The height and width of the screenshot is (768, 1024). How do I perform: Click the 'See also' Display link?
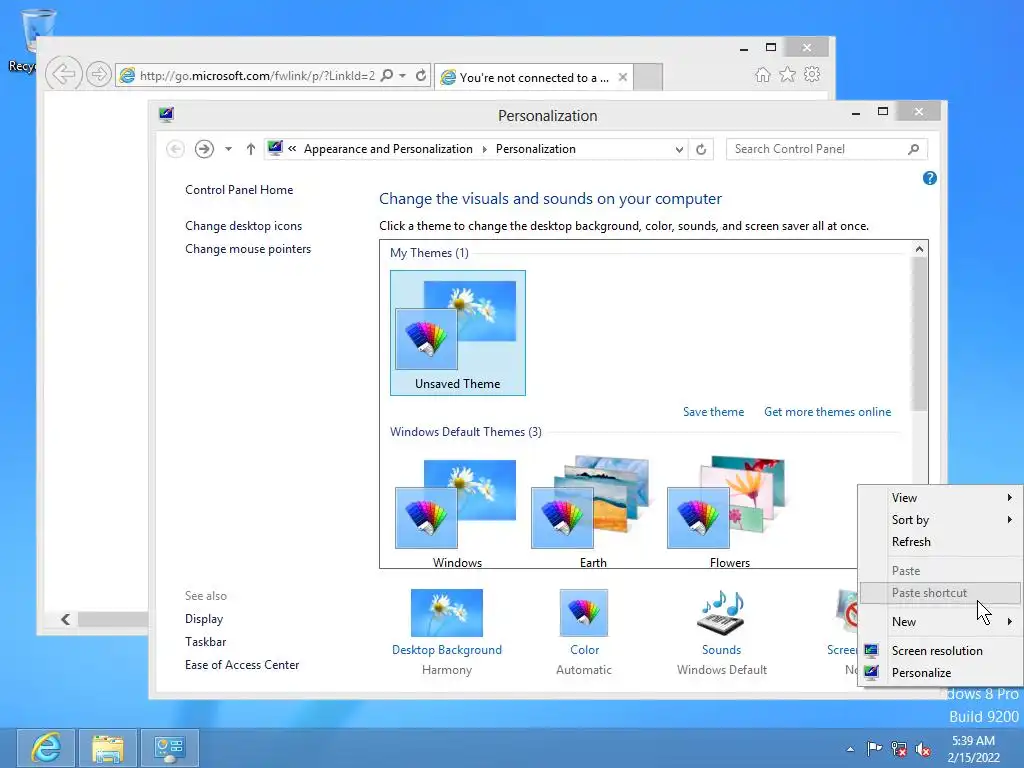[x=204, y=619]
